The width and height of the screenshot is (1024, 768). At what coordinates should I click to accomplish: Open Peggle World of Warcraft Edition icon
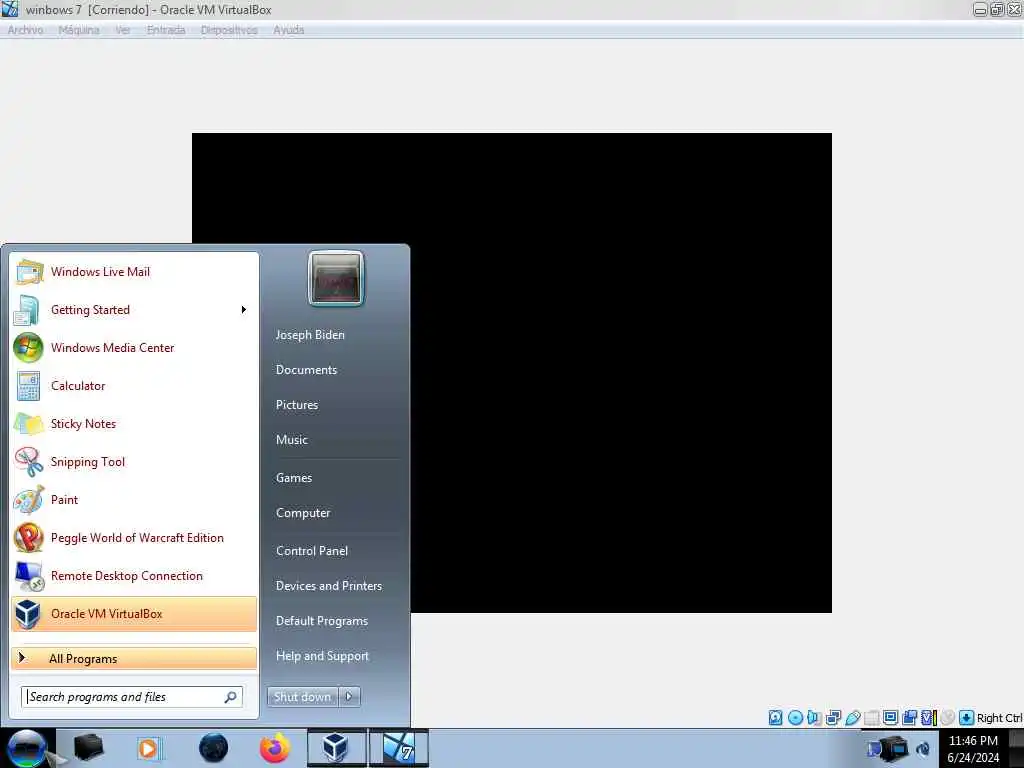click(x=29, y=537)
